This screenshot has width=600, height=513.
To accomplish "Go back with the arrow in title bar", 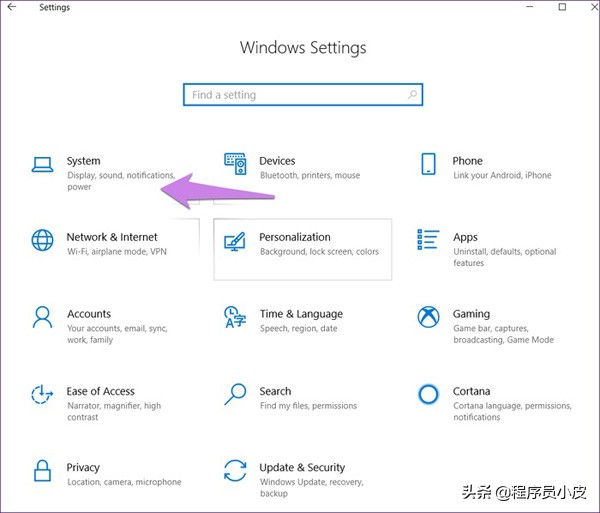I will (x=12, y=7).
